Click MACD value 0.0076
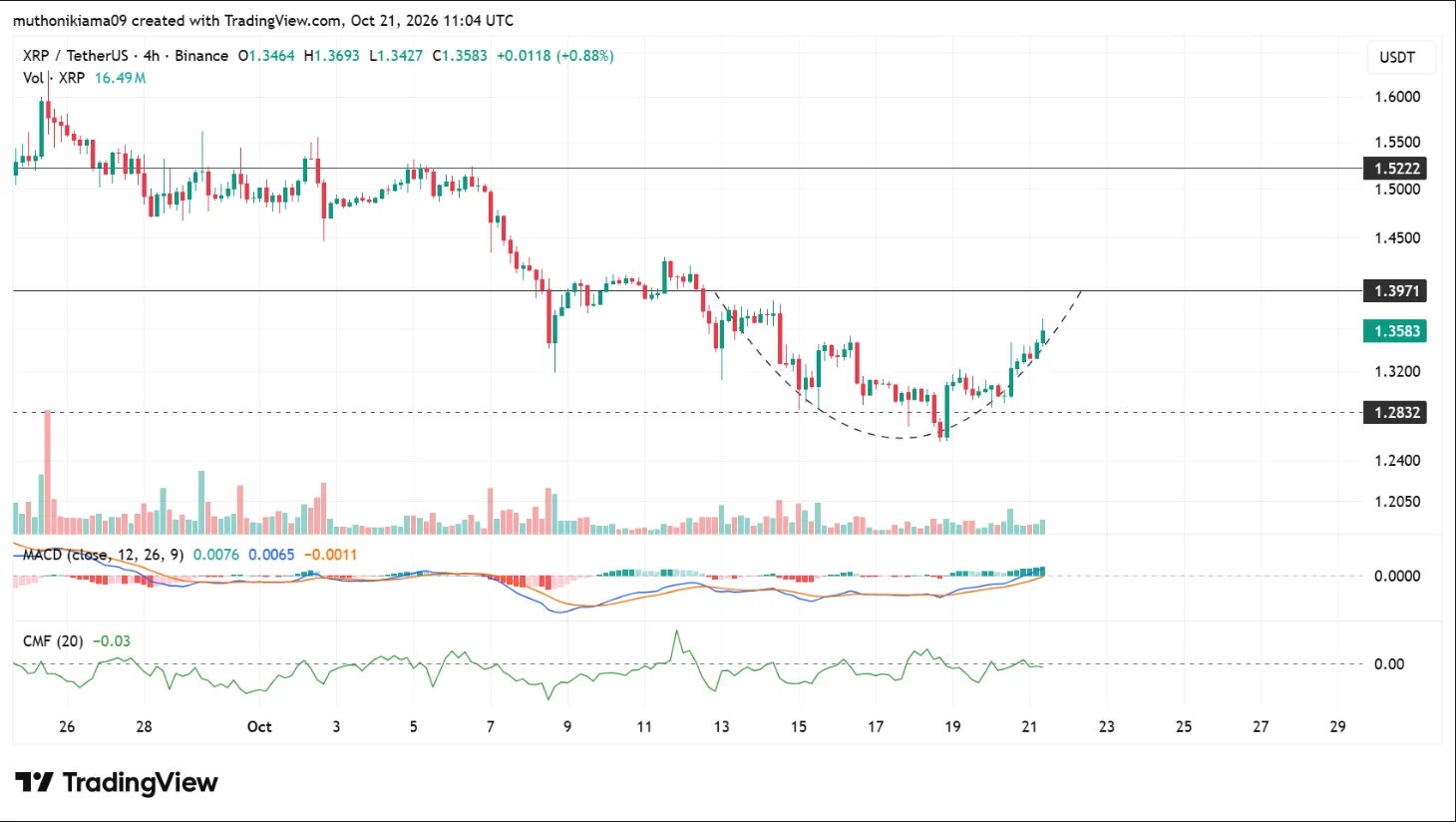This screenshot has width=1456, height=822. (x=216, y=555)
